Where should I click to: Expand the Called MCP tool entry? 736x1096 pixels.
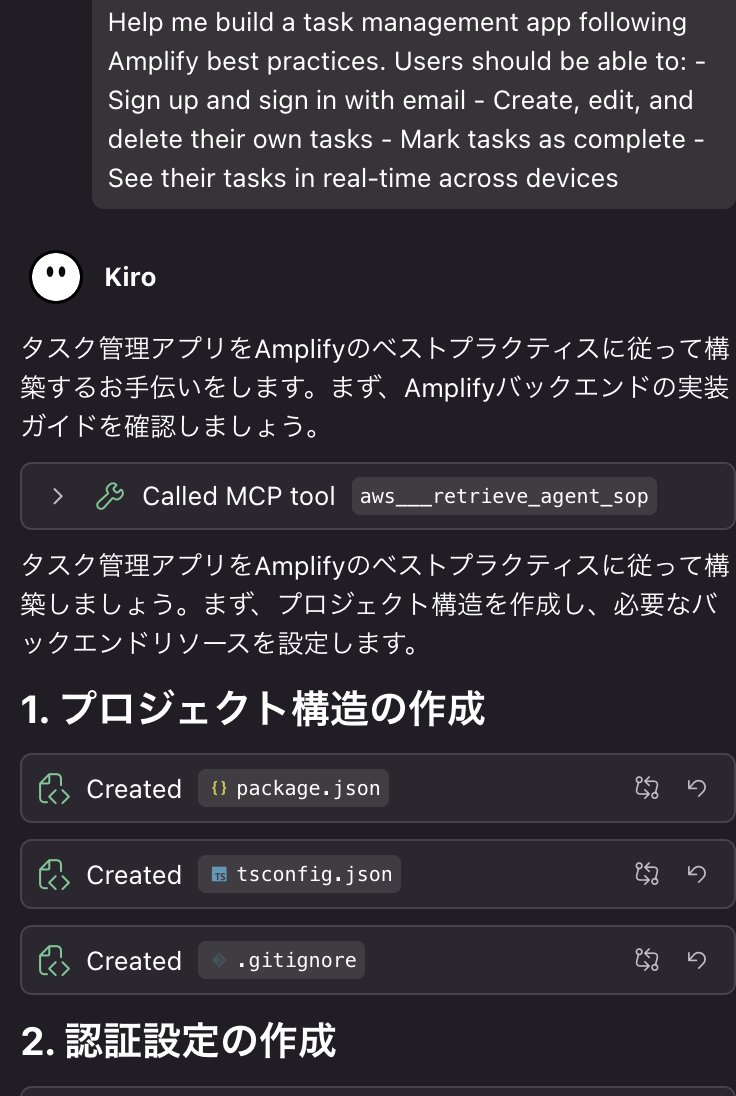click(58, 496)
